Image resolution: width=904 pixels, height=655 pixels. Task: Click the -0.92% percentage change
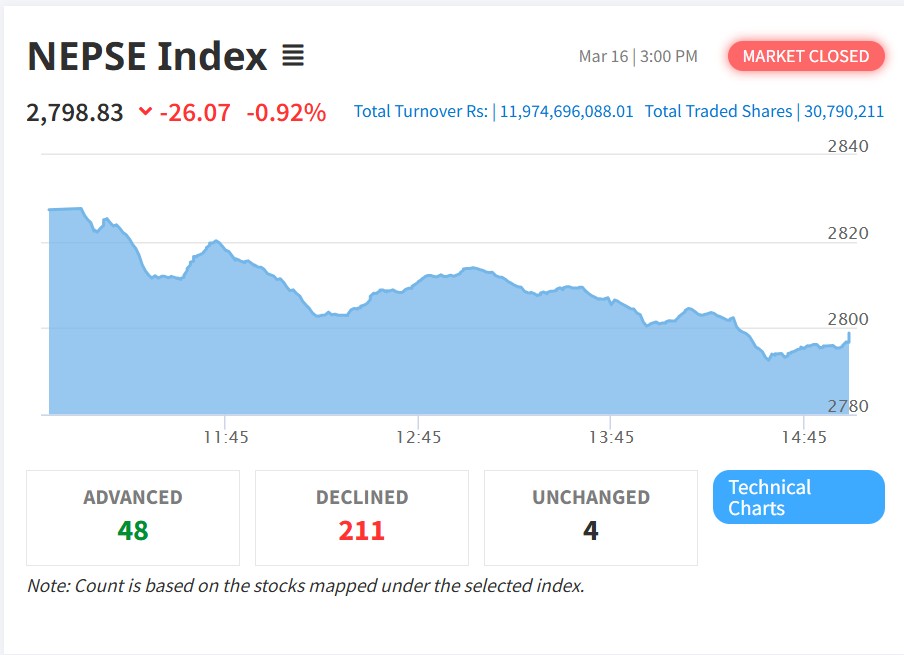[x=285, y=112]
